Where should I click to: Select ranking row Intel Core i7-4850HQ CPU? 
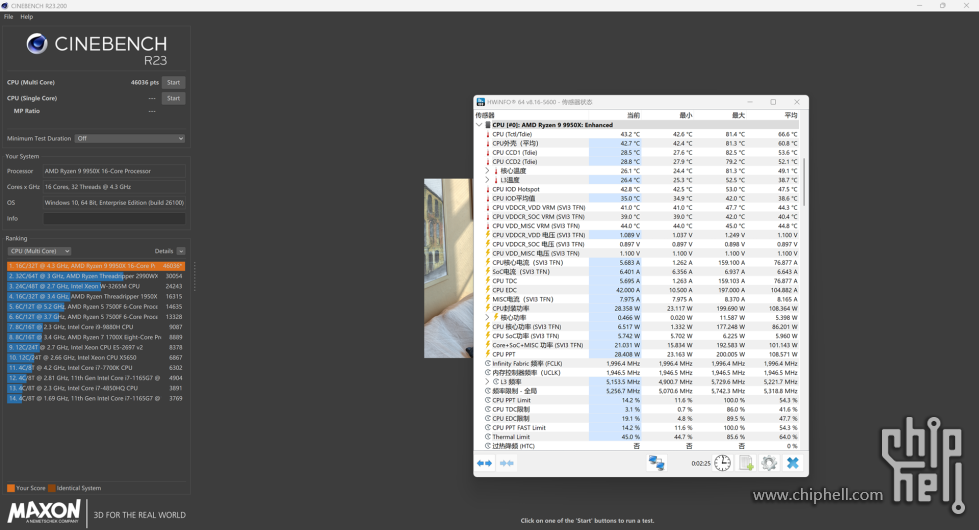pyautogui.click(x=96, y=388)
